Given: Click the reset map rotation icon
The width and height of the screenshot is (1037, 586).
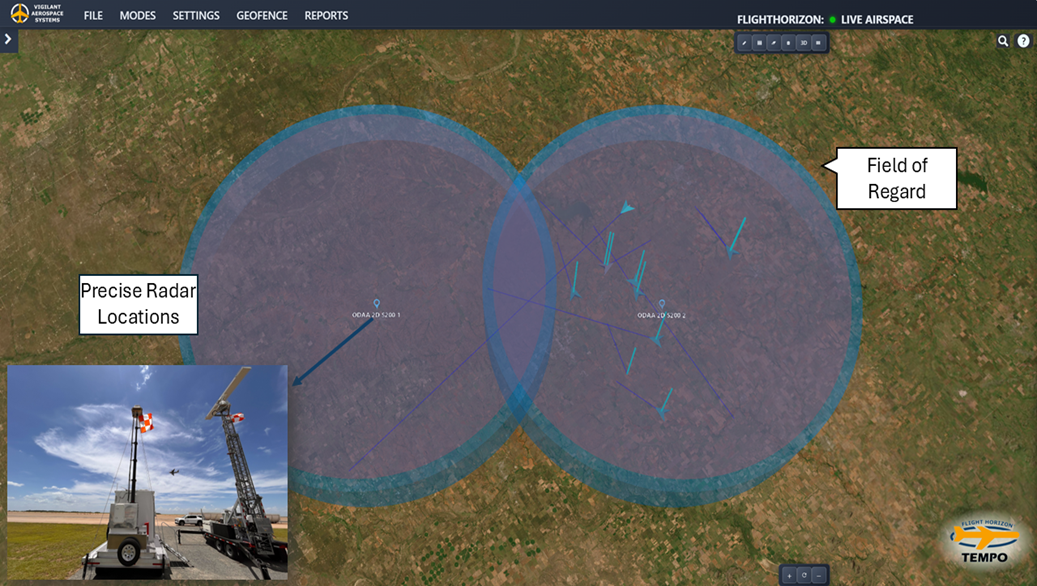Looking at the screenshot, I should tap(804, 575).
